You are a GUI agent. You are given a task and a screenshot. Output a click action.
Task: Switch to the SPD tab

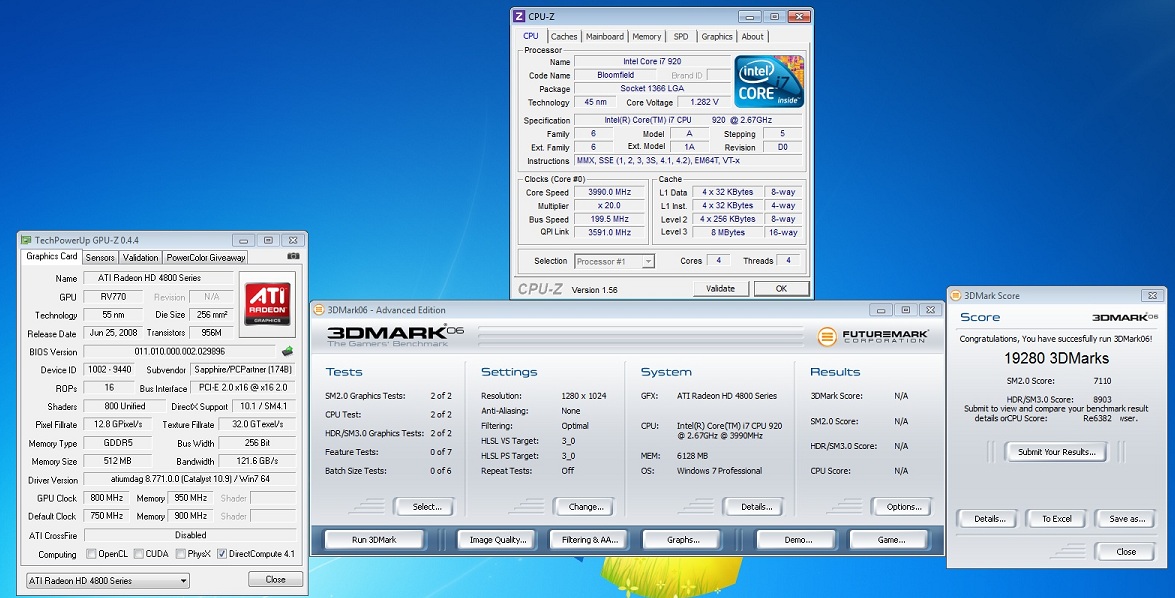(x=680, y=36)
